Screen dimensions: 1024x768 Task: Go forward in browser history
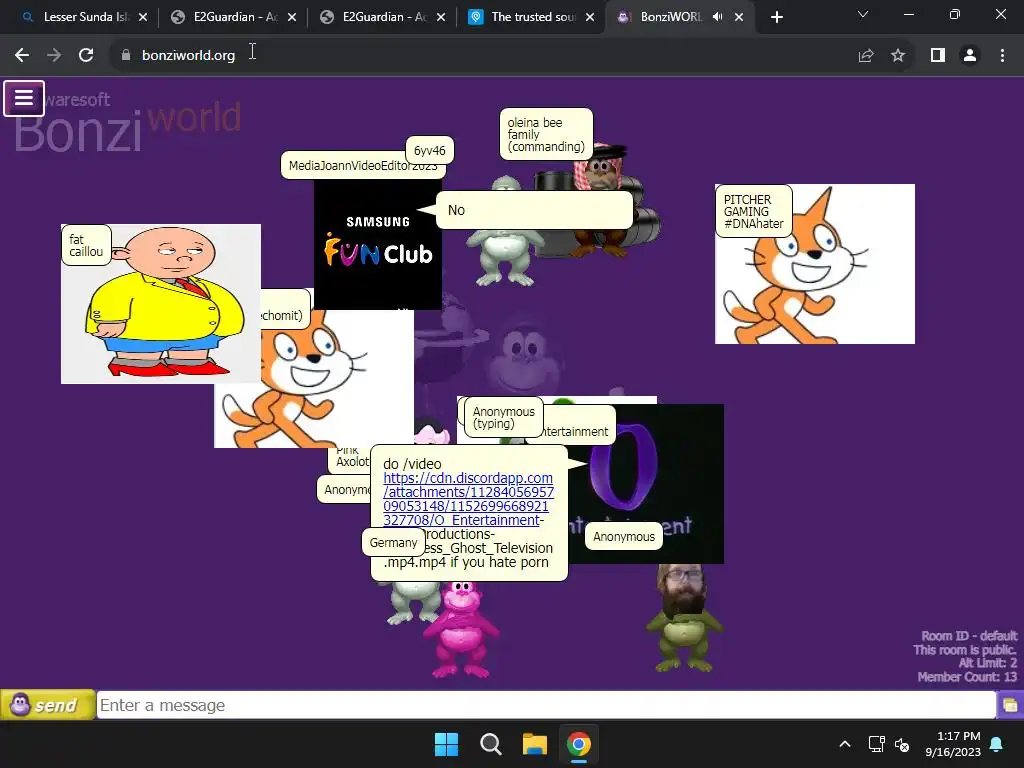click(54, 56)
